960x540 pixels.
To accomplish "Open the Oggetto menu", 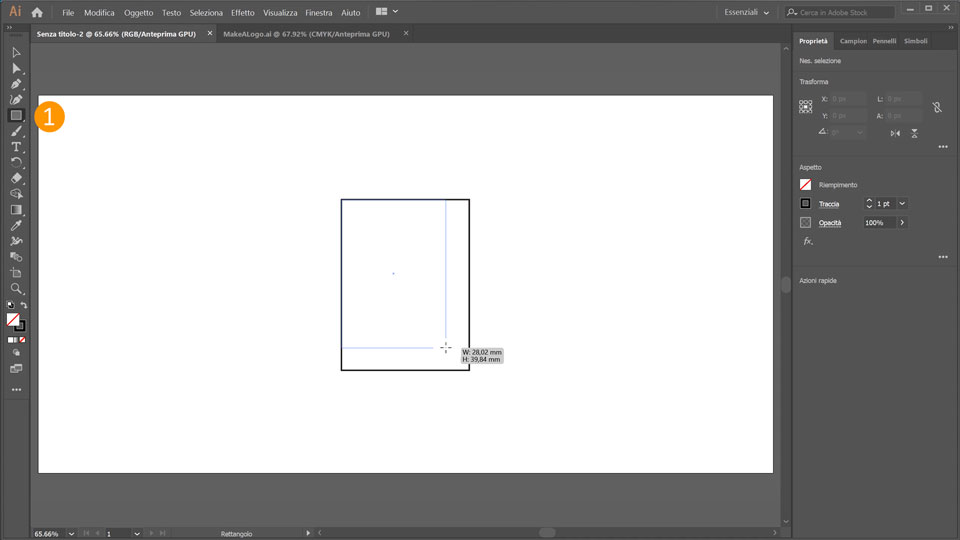I will pos(138,12).
